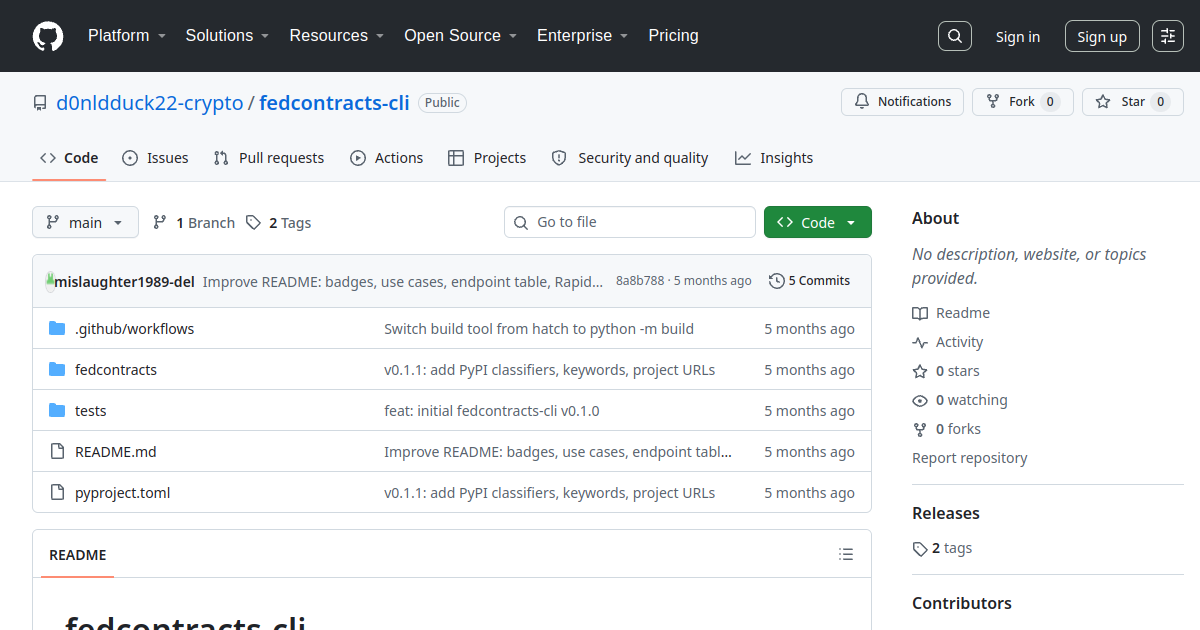Open commit hash 8a8b788
The image size is (1200, 630).
tap(640, 281)
